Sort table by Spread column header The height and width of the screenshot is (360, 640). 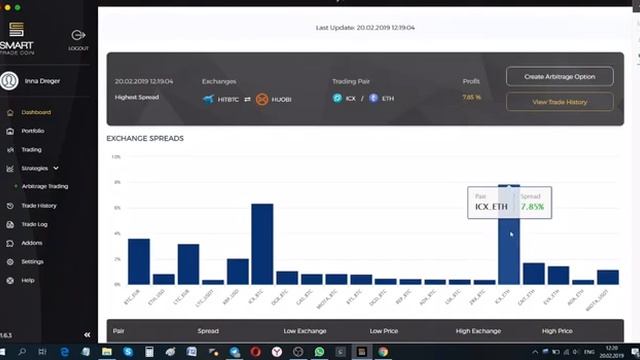click(208, 331)
